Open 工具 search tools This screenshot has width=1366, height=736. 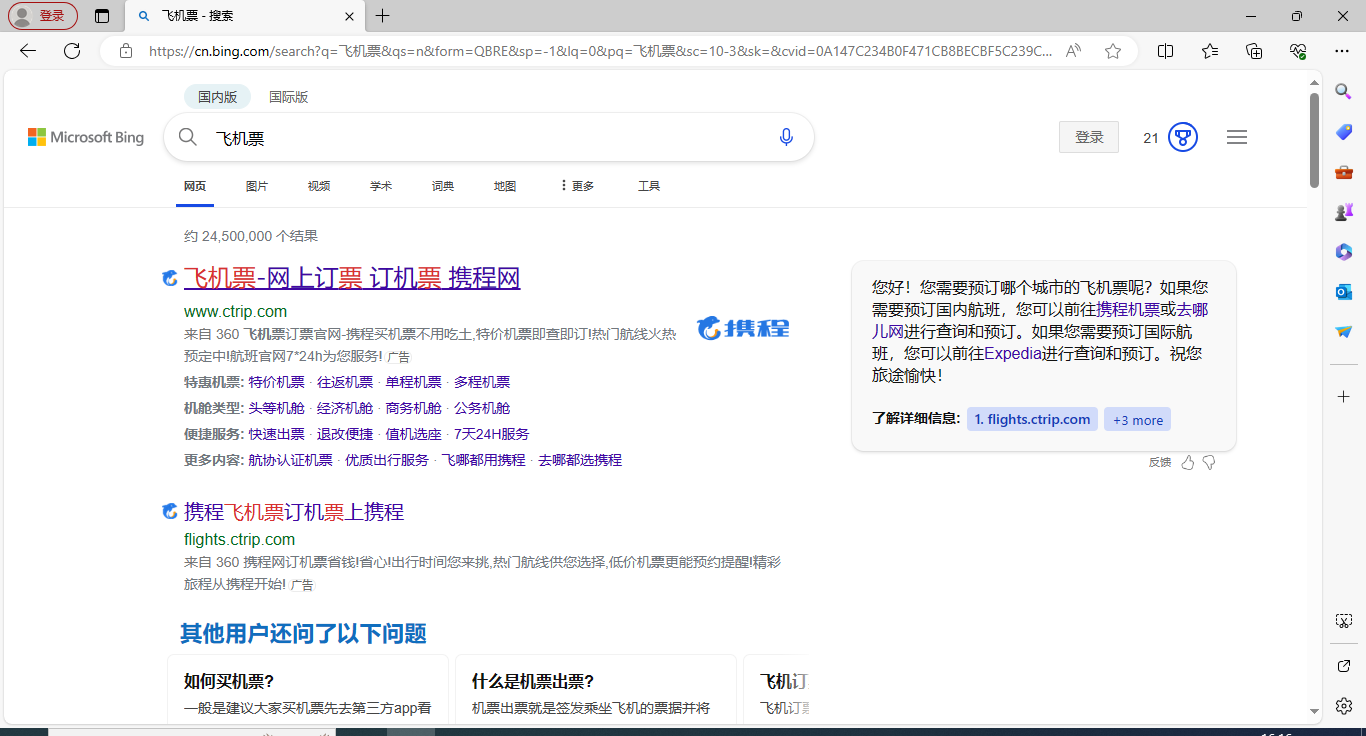pos(649,186)
